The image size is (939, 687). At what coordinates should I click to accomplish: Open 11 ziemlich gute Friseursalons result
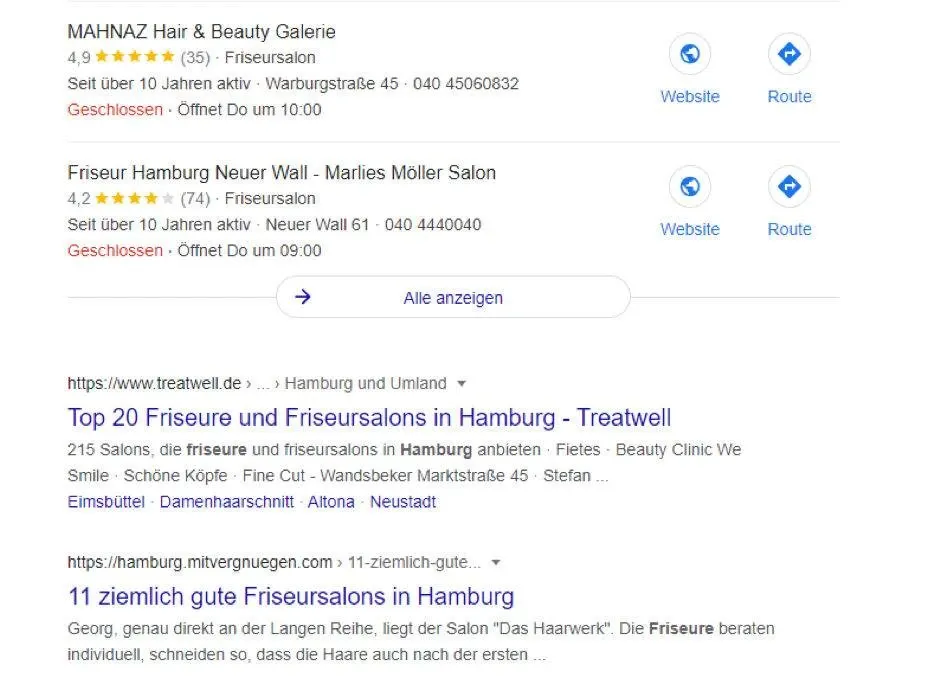tap(291, 597)
